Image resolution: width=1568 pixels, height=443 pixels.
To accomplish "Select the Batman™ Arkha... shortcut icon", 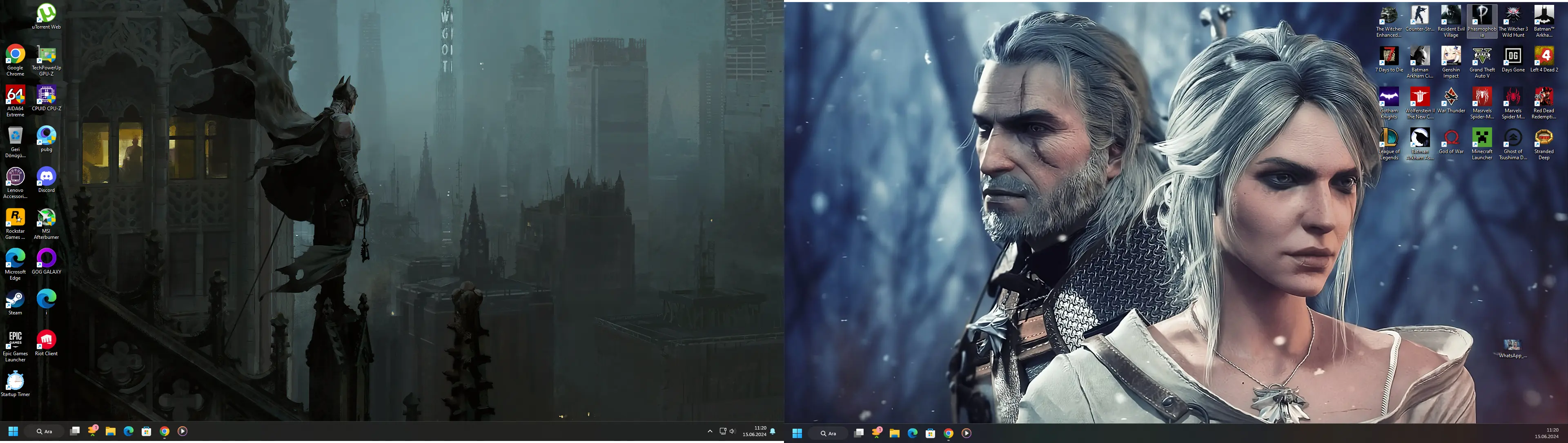I will point(1544,21).
